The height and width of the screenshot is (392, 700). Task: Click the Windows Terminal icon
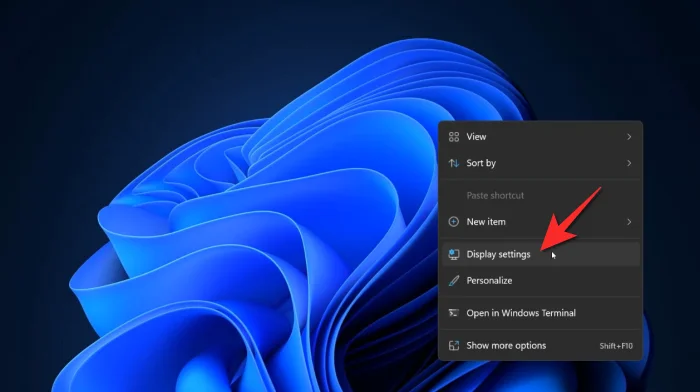[454, 313]
